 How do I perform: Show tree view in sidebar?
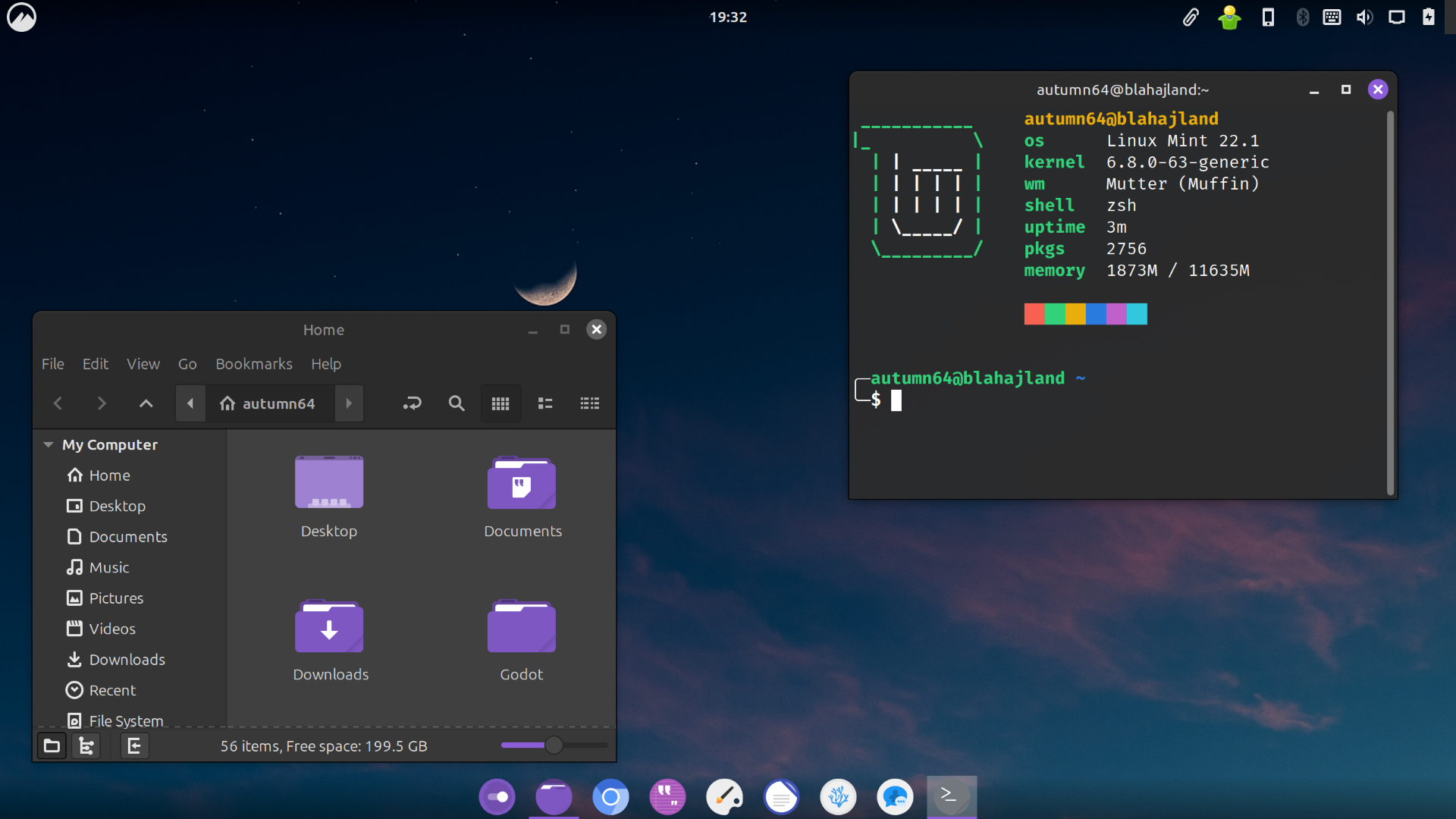point(86,746)
